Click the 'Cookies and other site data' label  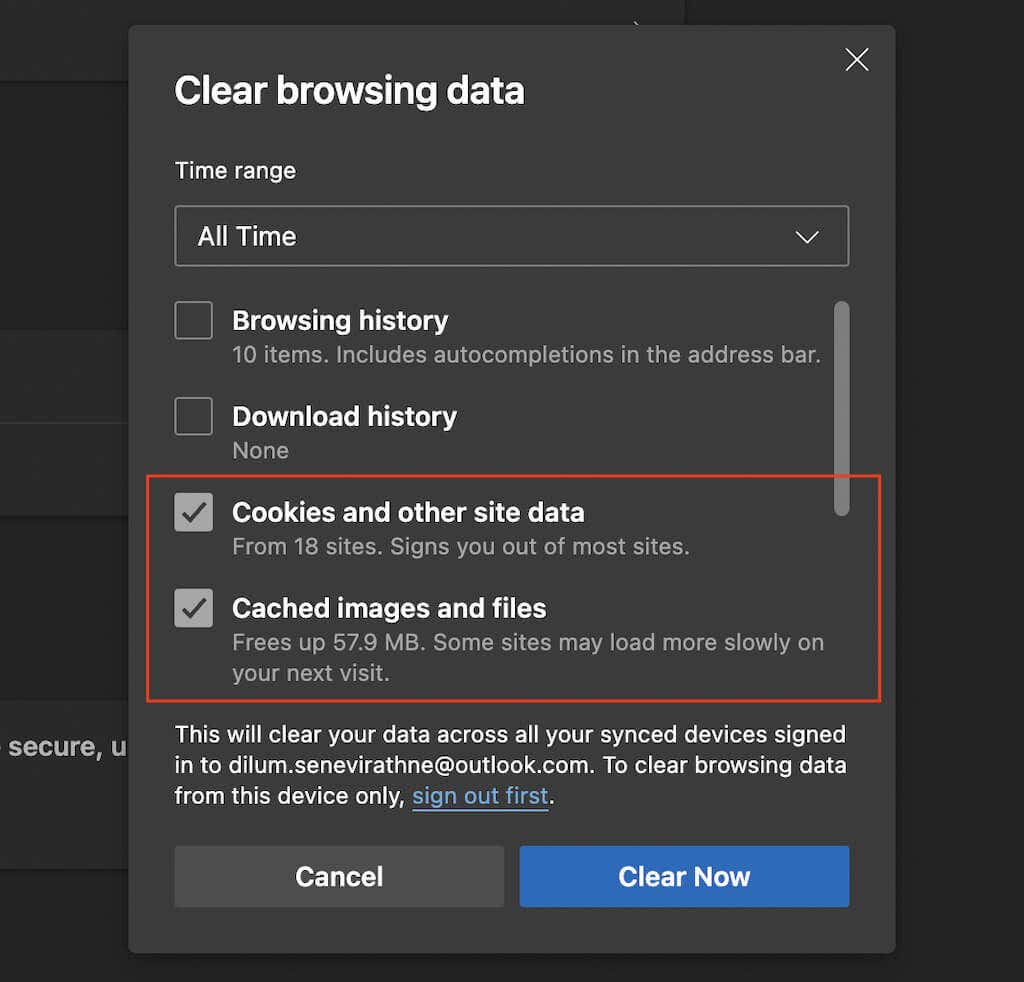point(408,513)
